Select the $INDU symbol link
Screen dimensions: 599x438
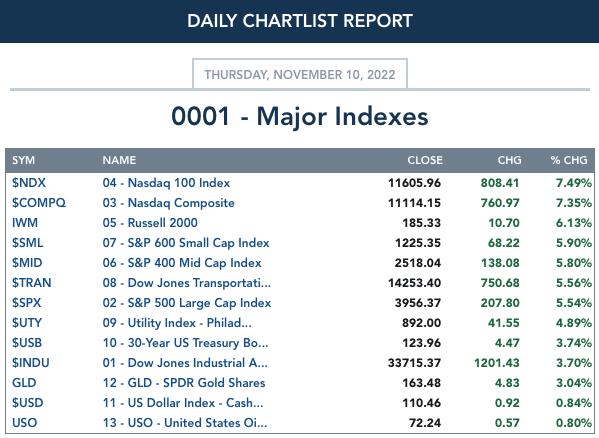point(31,363)
